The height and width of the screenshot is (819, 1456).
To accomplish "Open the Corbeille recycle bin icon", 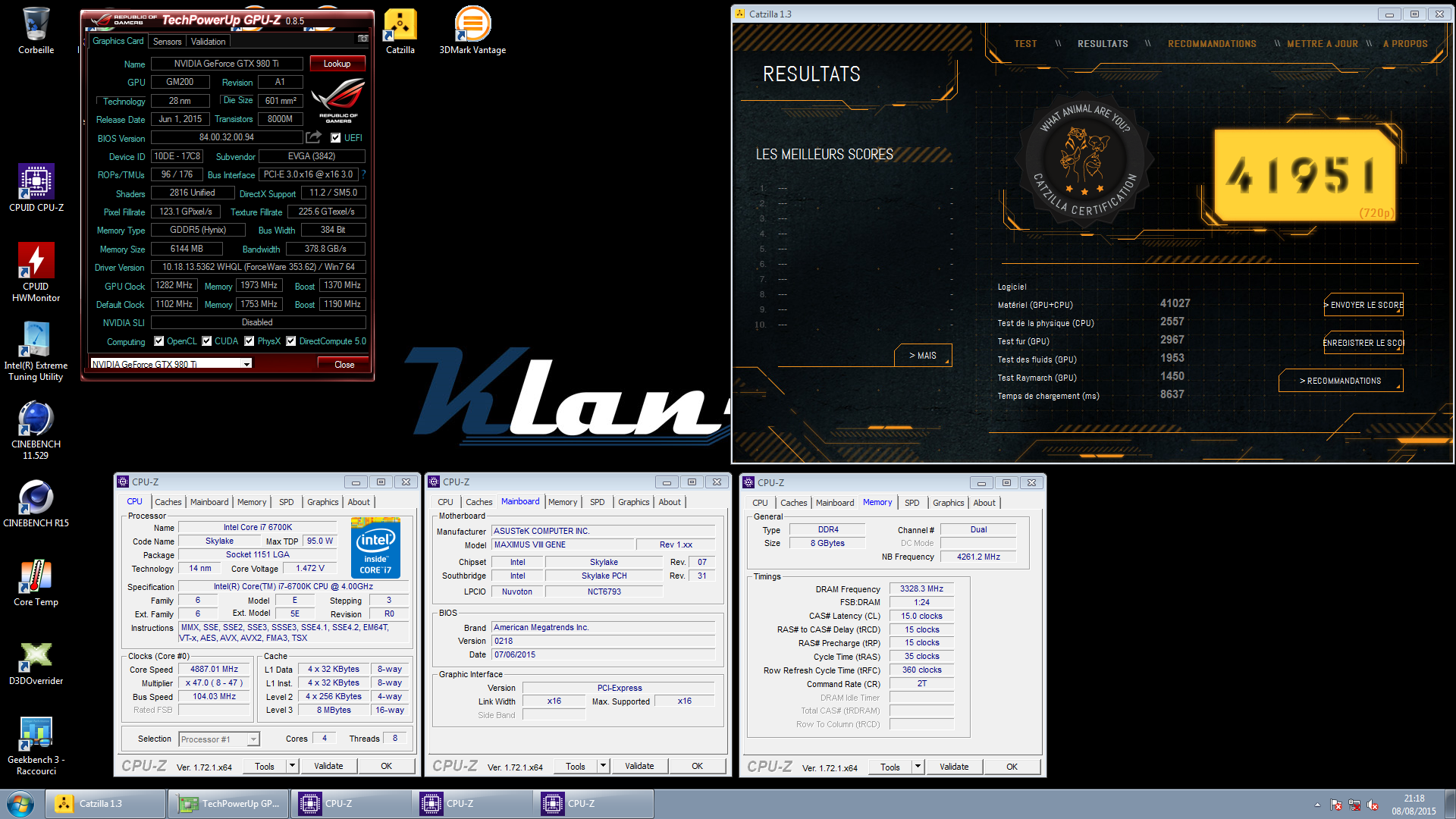I will click(36, 30).
